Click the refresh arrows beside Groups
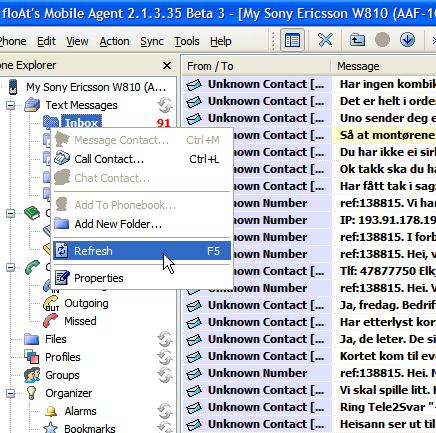This screenshot has width=436, height=433. (x=165, y=375)
